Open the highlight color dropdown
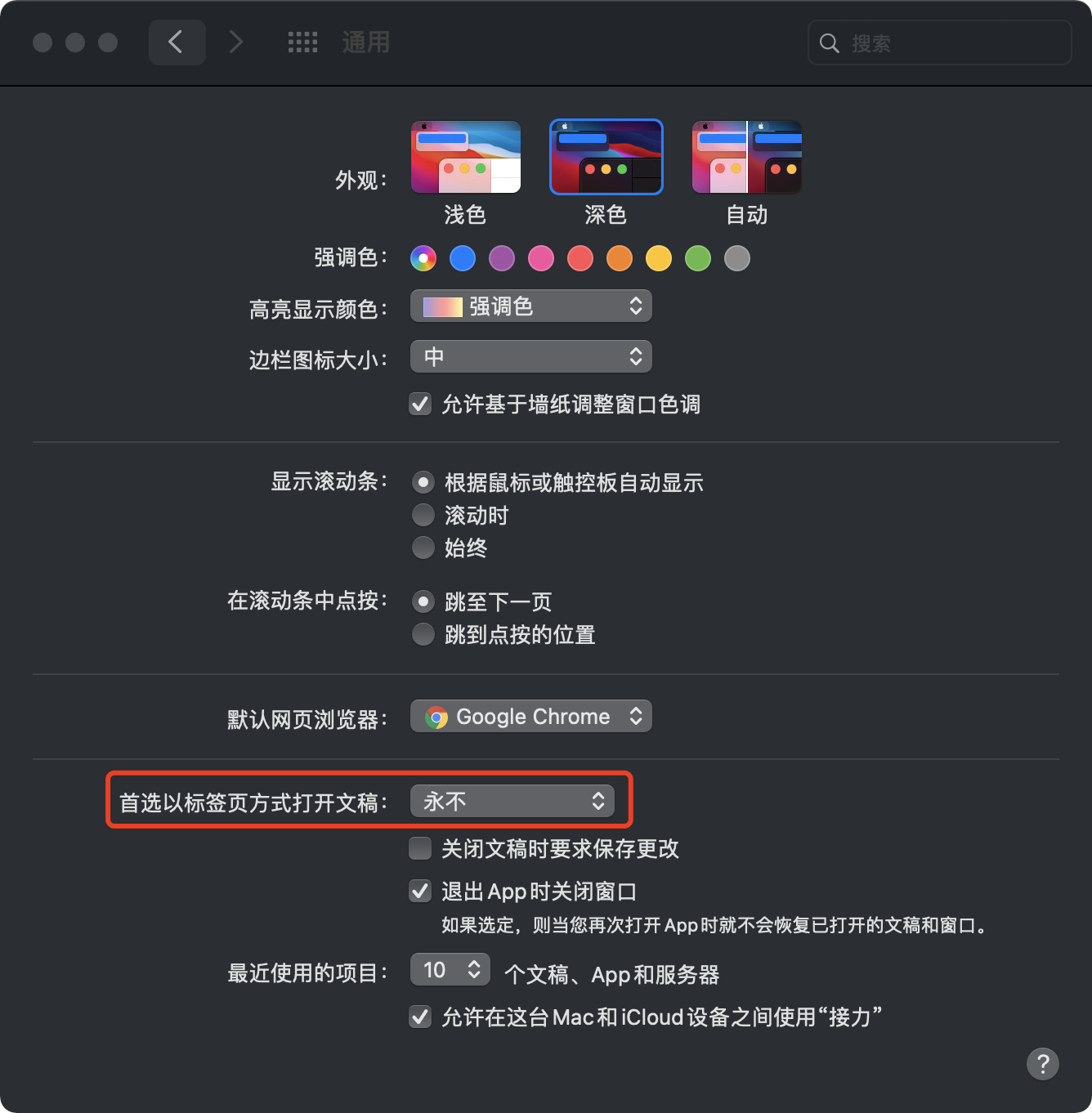This screenshot has height=1113, width=1092. coord(531,306)
